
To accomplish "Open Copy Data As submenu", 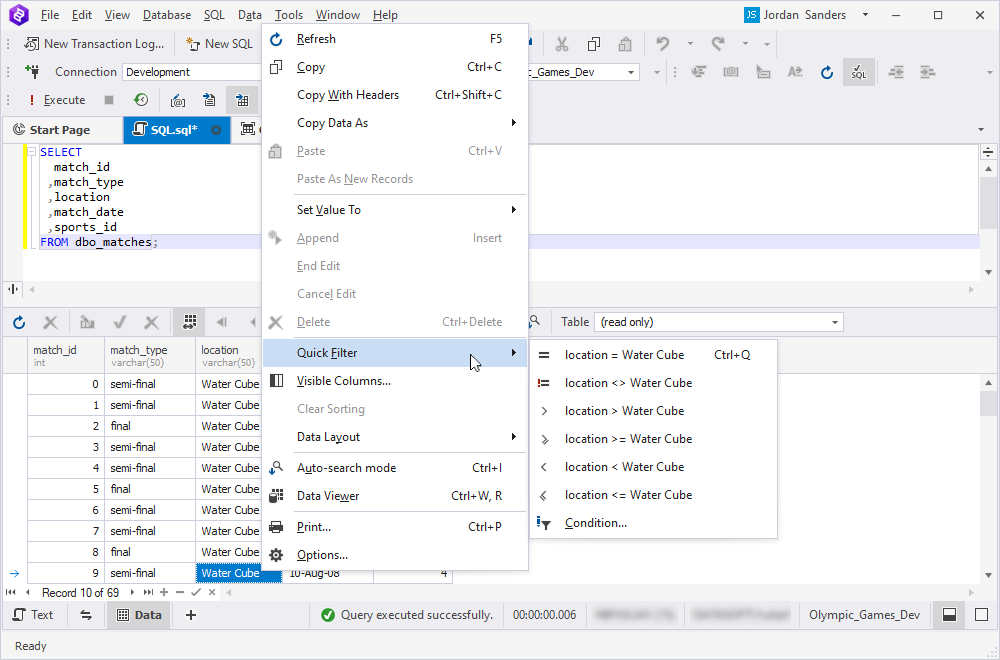I will click(395, 123).
